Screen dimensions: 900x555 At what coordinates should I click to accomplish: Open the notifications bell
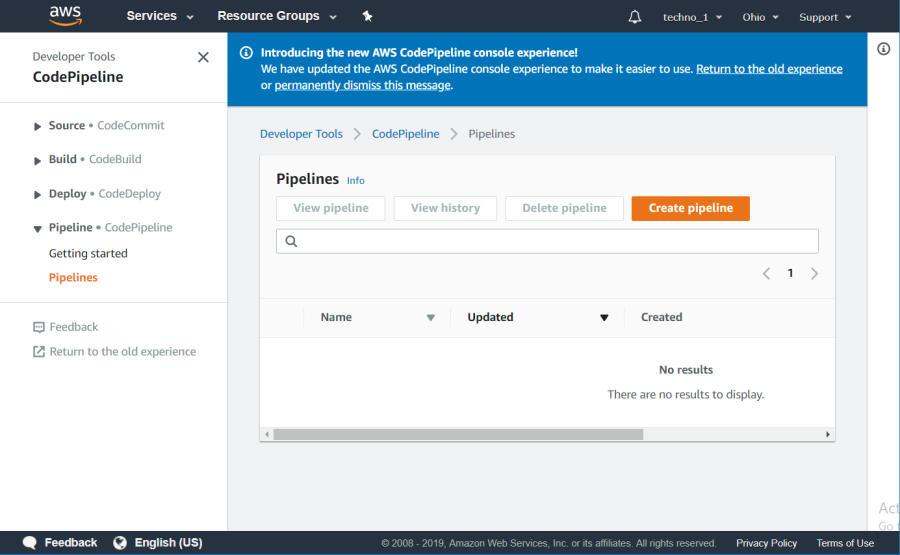(x=634, y=17)
